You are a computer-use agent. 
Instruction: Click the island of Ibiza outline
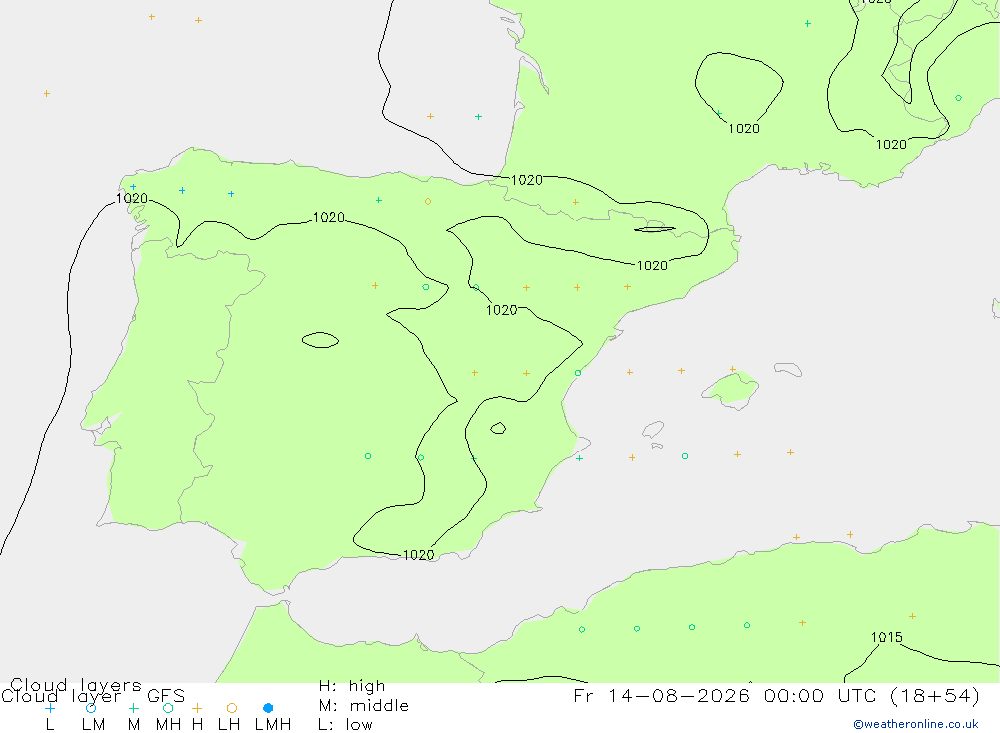[653, 429]
